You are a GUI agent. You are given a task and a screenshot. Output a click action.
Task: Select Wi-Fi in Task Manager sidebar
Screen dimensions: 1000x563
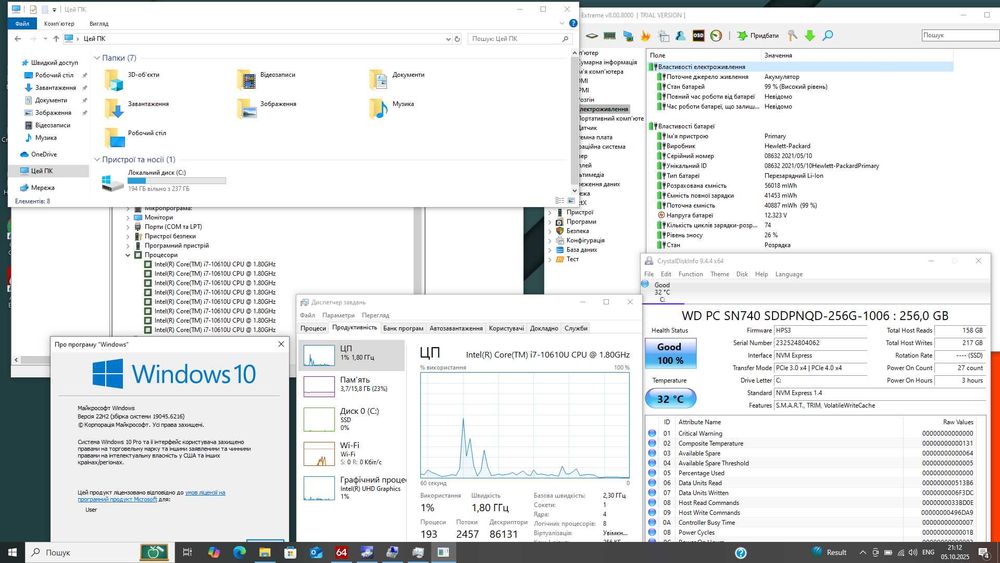coord(351,453)
